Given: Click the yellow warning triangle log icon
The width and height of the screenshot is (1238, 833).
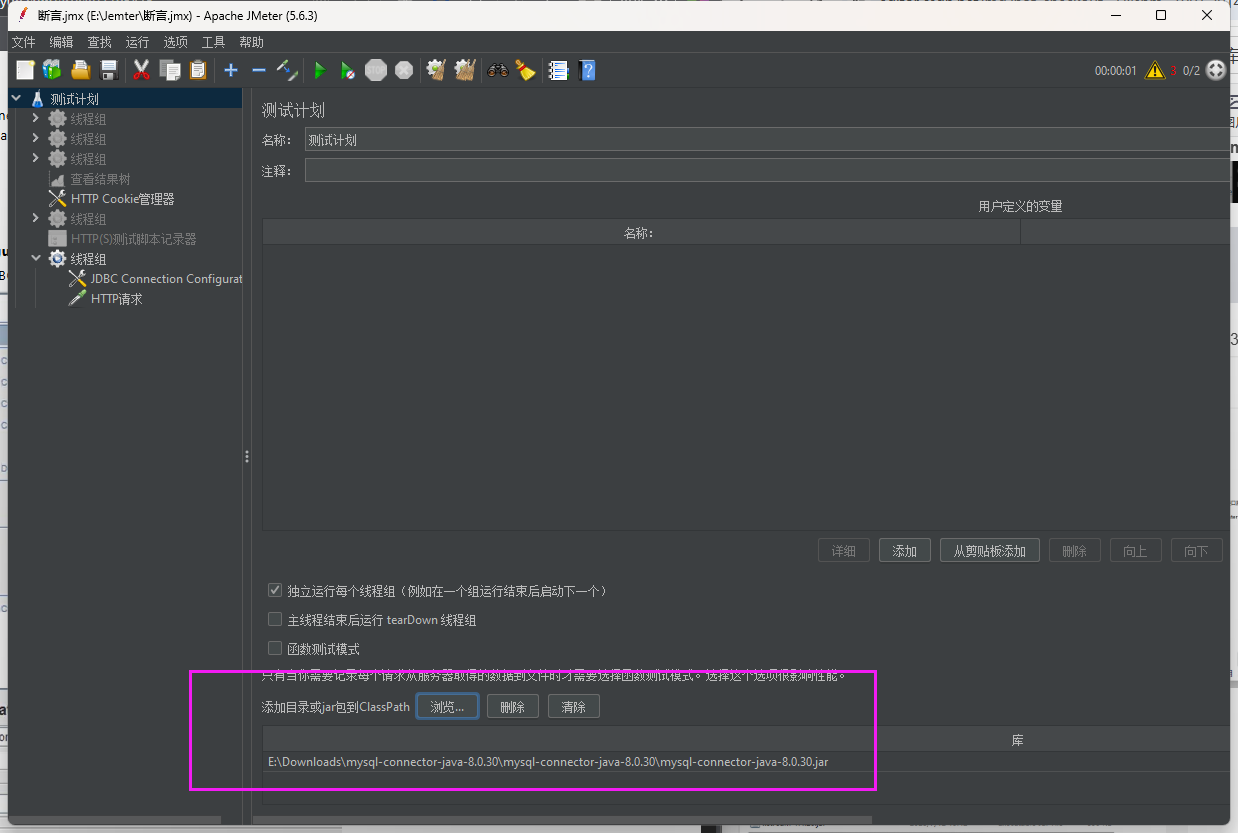Looking at the screenshot, I should (x=1155, y=70).
